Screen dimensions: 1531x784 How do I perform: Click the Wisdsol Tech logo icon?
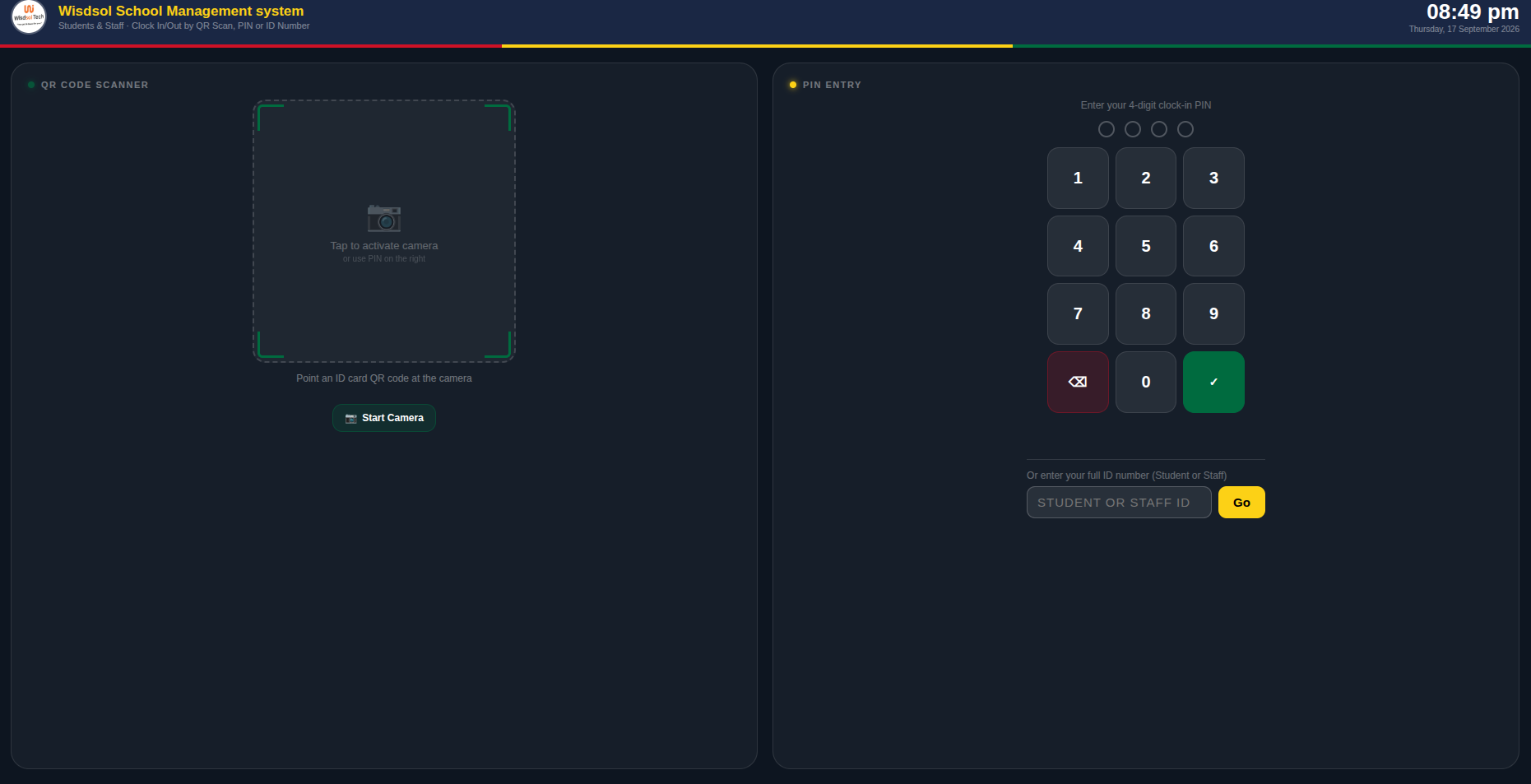29,16
